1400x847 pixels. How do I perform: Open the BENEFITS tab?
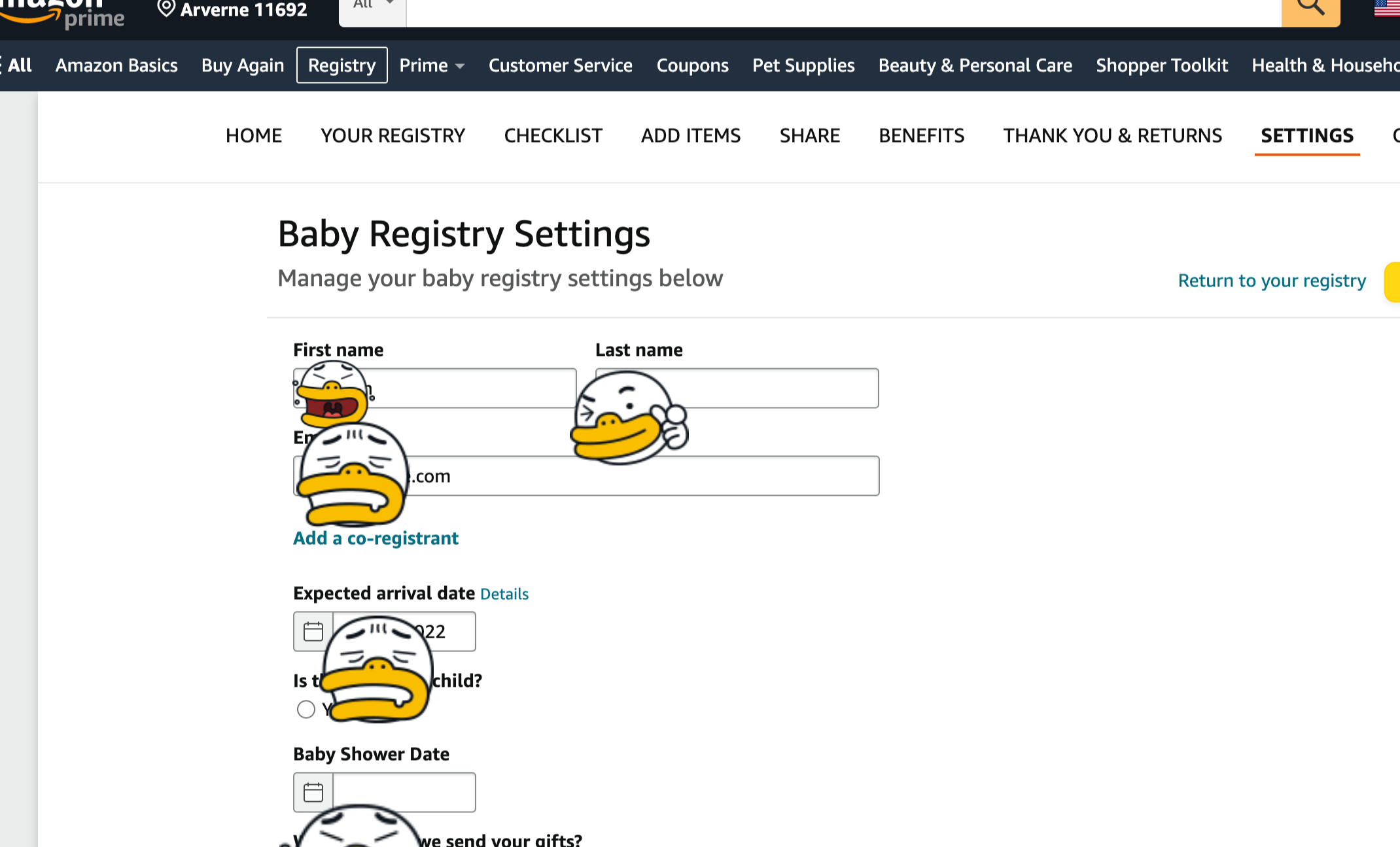coord(921,135)
